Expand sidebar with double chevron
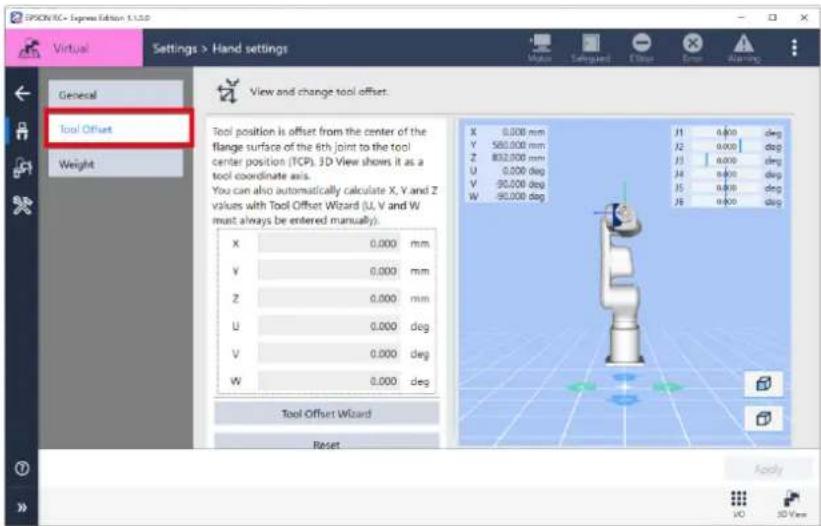821x526 pixels. pos(22,507)
